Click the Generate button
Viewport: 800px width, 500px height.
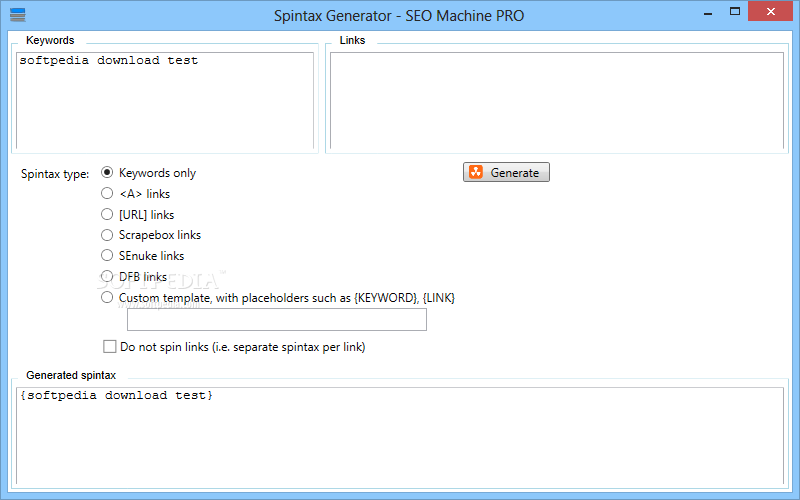[x=506, y=172]
